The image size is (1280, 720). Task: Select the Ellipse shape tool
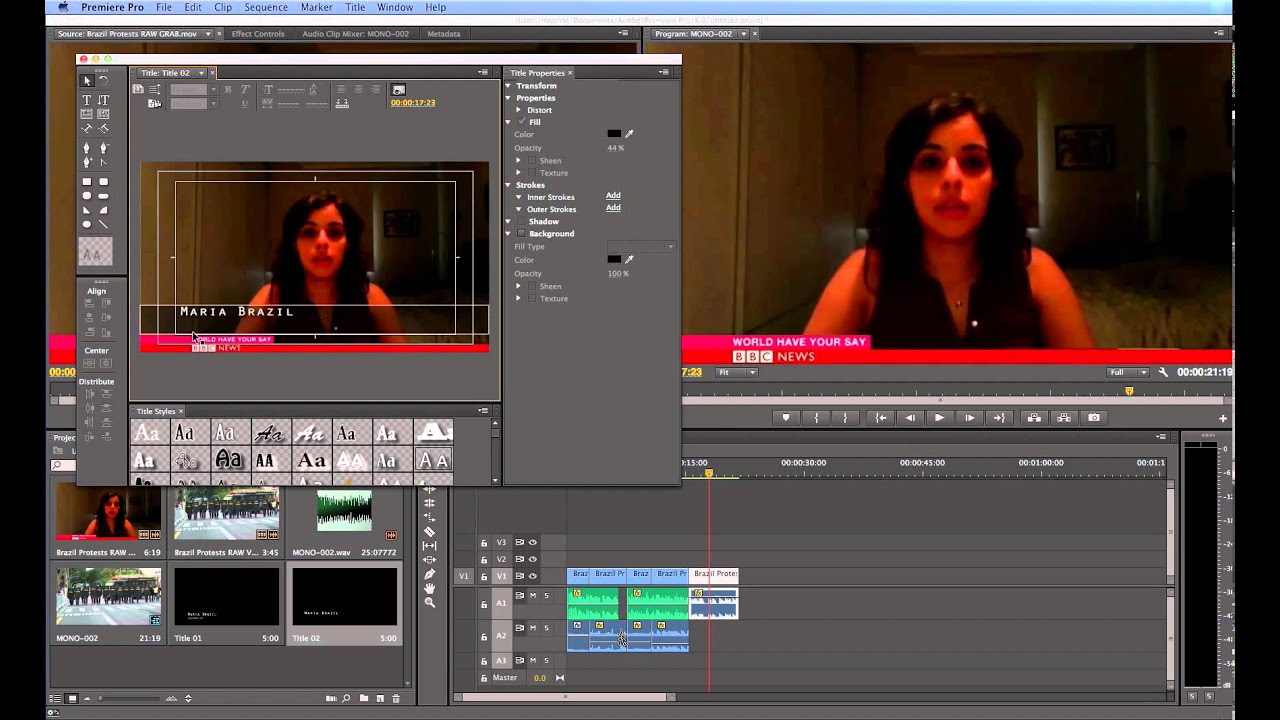tap(87, 224)
